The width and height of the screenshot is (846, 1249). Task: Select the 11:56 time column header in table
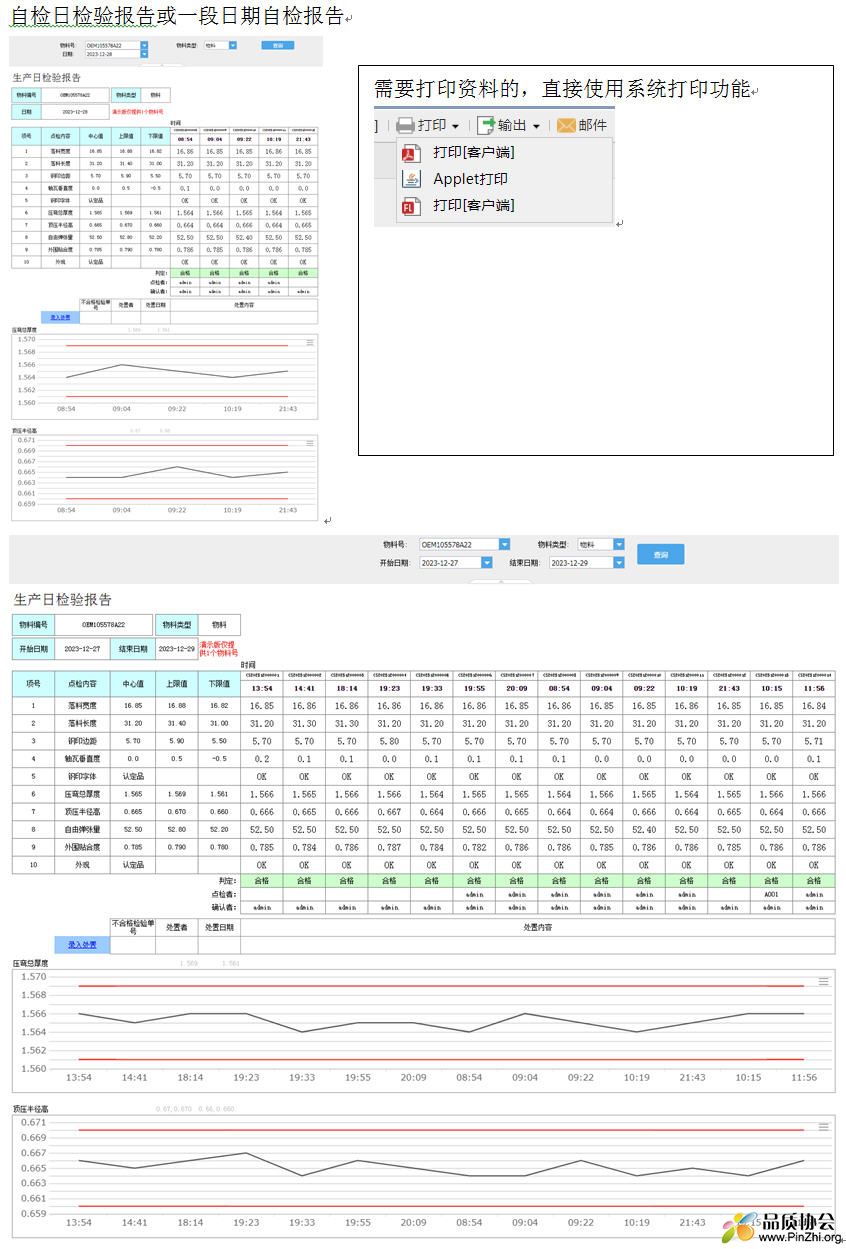pos(813,688)
